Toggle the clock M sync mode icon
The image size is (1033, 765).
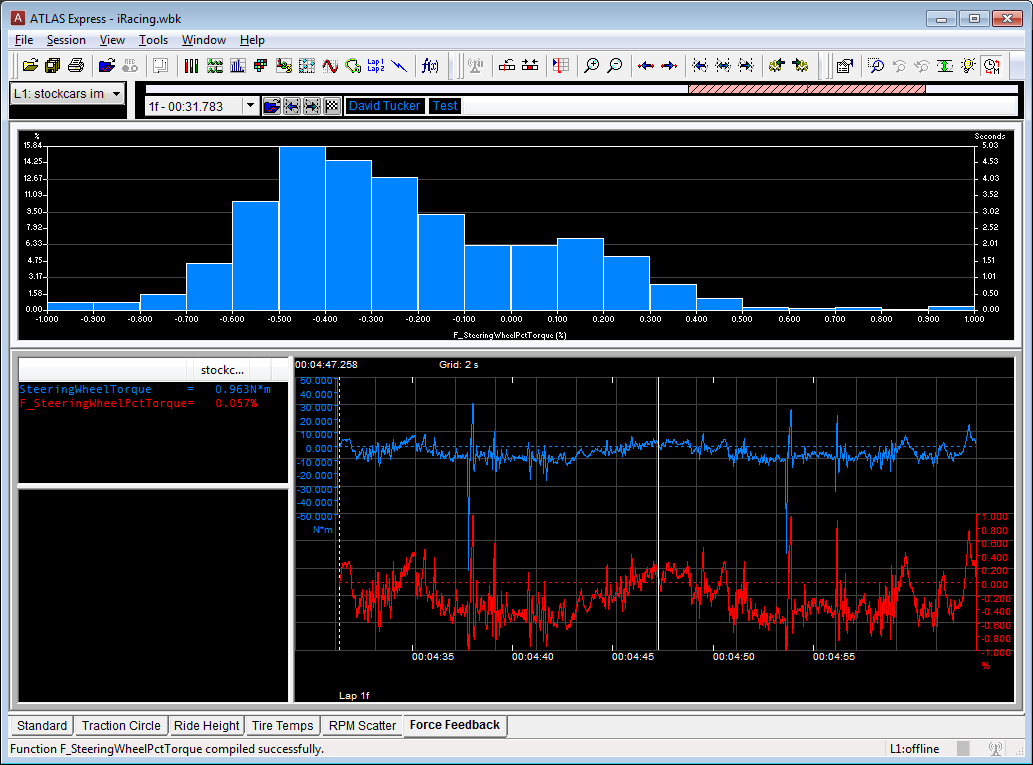coord(991,65)
